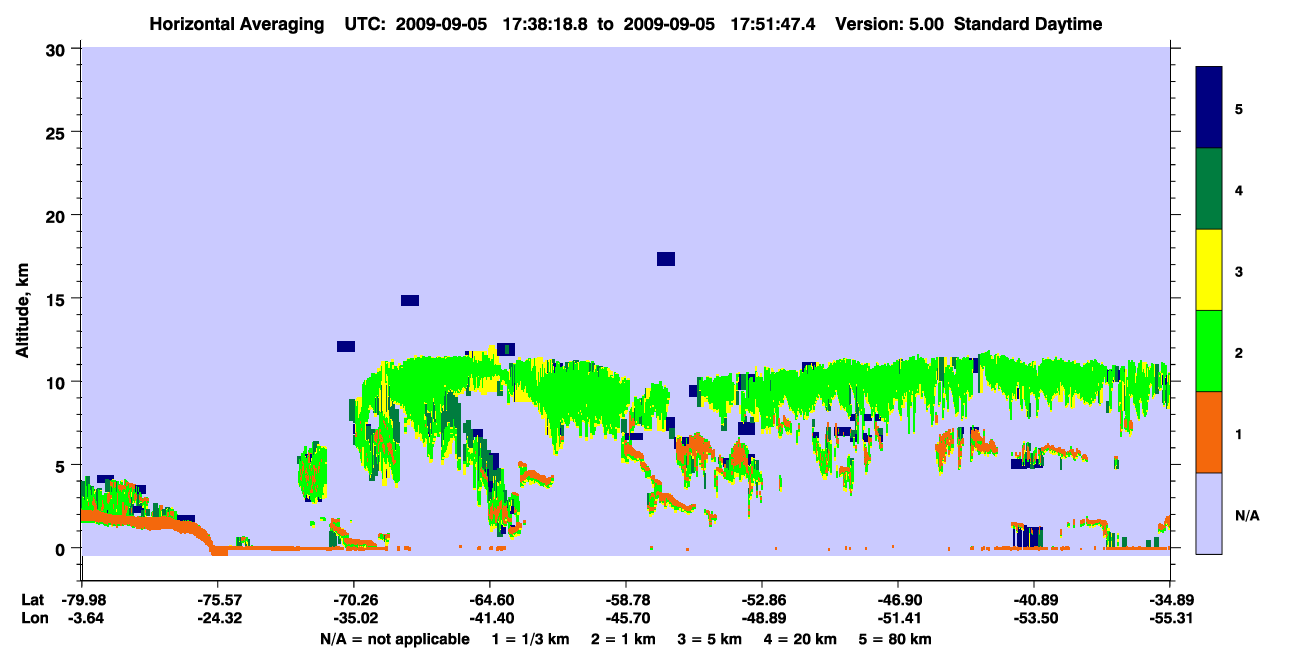1300x667 pixels.
Task: Click the altitude axis tick label 10
Action: 58,382
